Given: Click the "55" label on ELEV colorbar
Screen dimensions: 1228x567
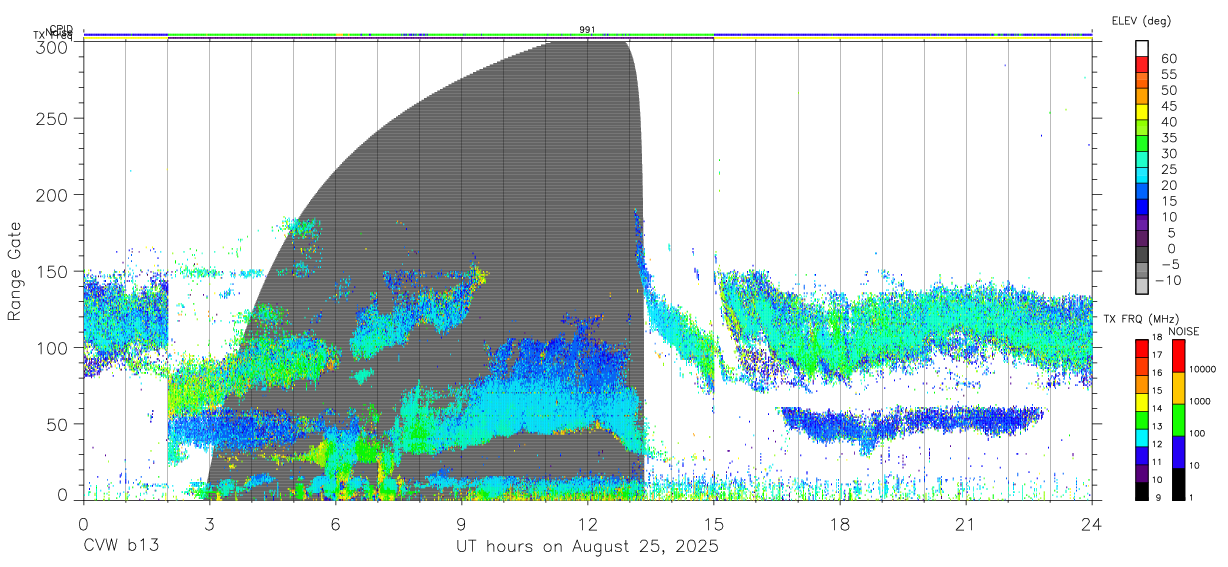Looking at the screenshot, I should pyautogui.click(x=1169, y=75).
